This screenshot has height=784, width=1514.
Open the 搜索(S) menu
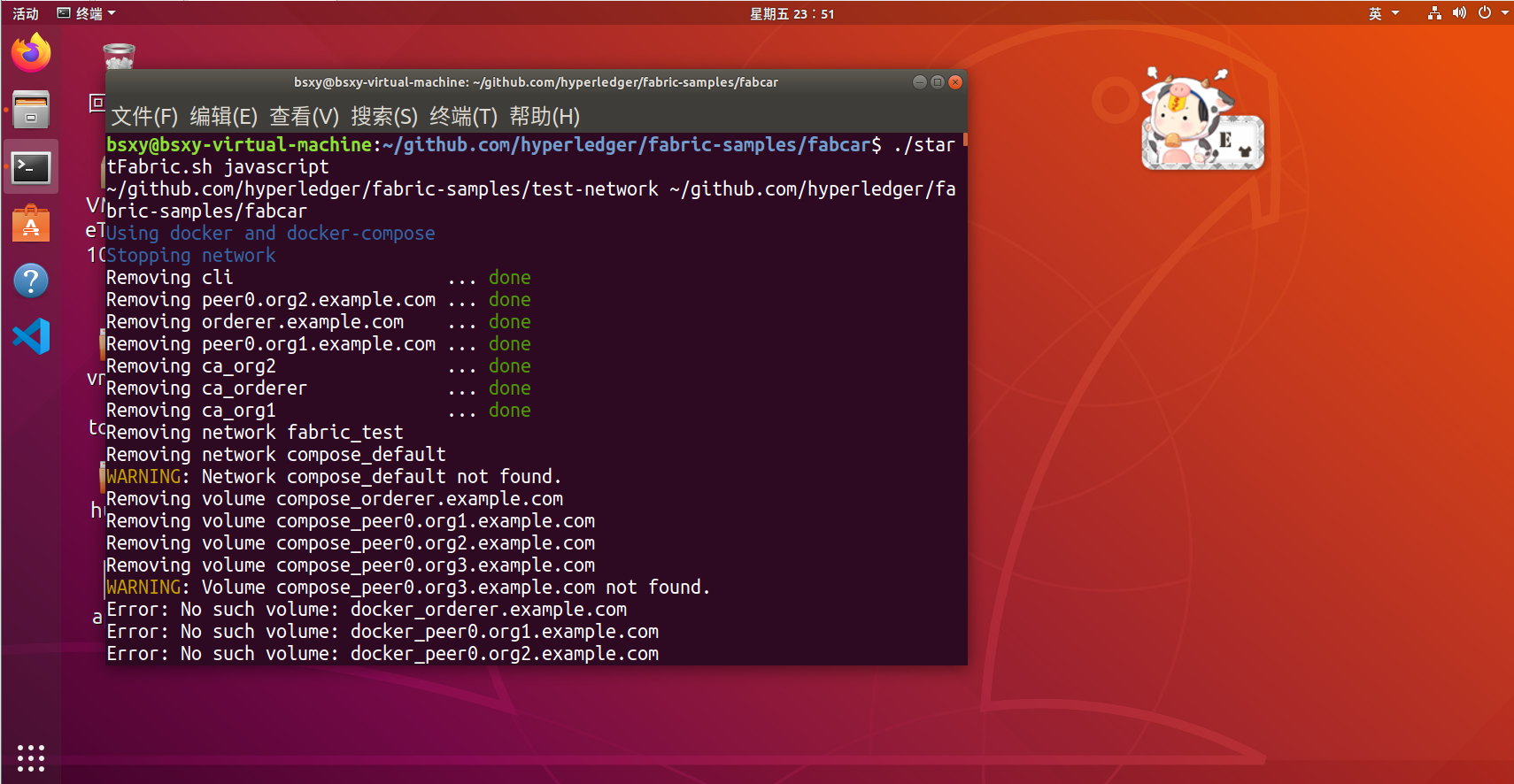384,117
